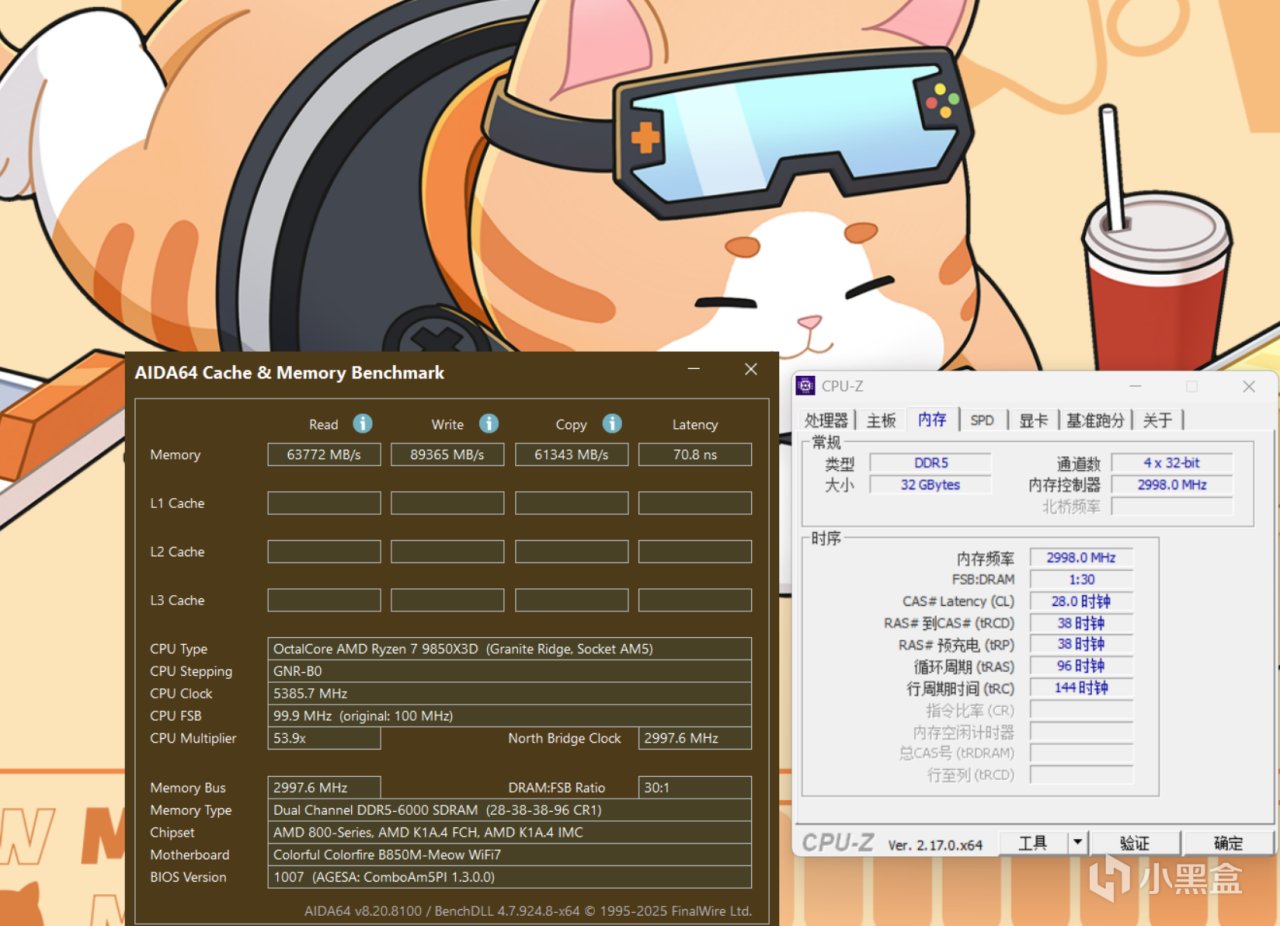Click the empty 总CAS号 (tRDRAM) field
1280x926 pixels.
[x=1081, y=753]
